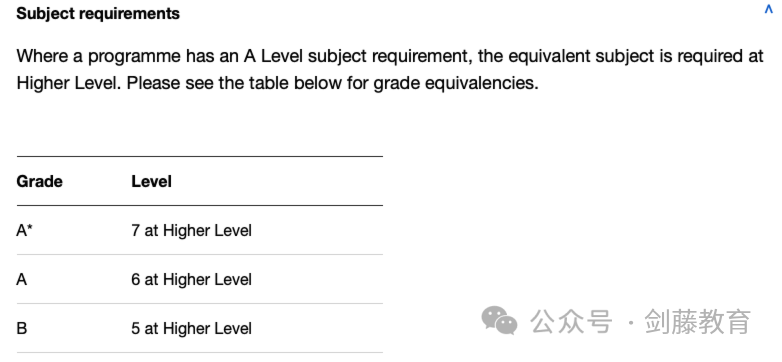Click the 剑藤教育 watermark text

click(x=697, y=321)
